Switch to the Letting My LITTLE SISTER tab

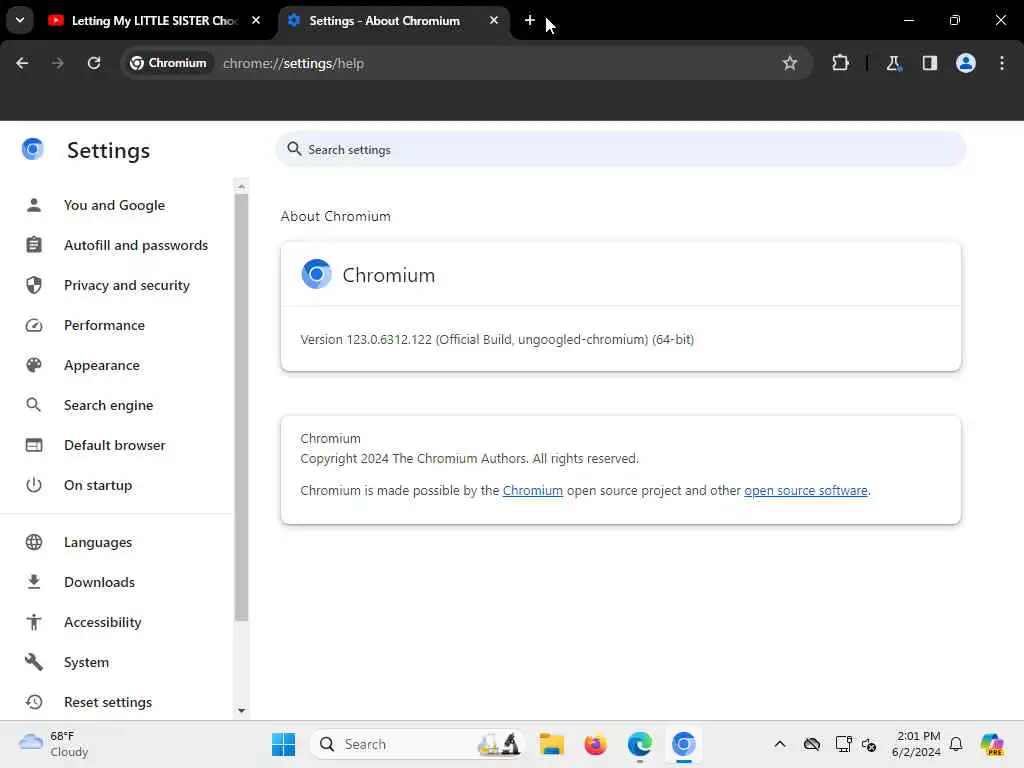pyautogui.click(x=155, y=20)
